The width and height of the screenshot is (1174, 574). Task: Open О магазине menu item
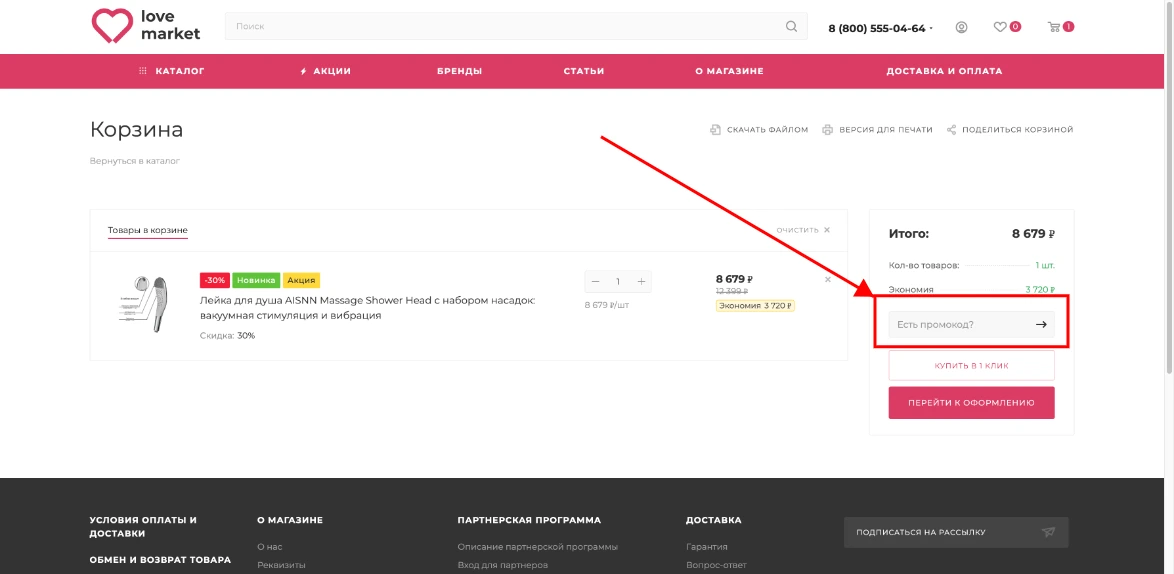(729, 71)
